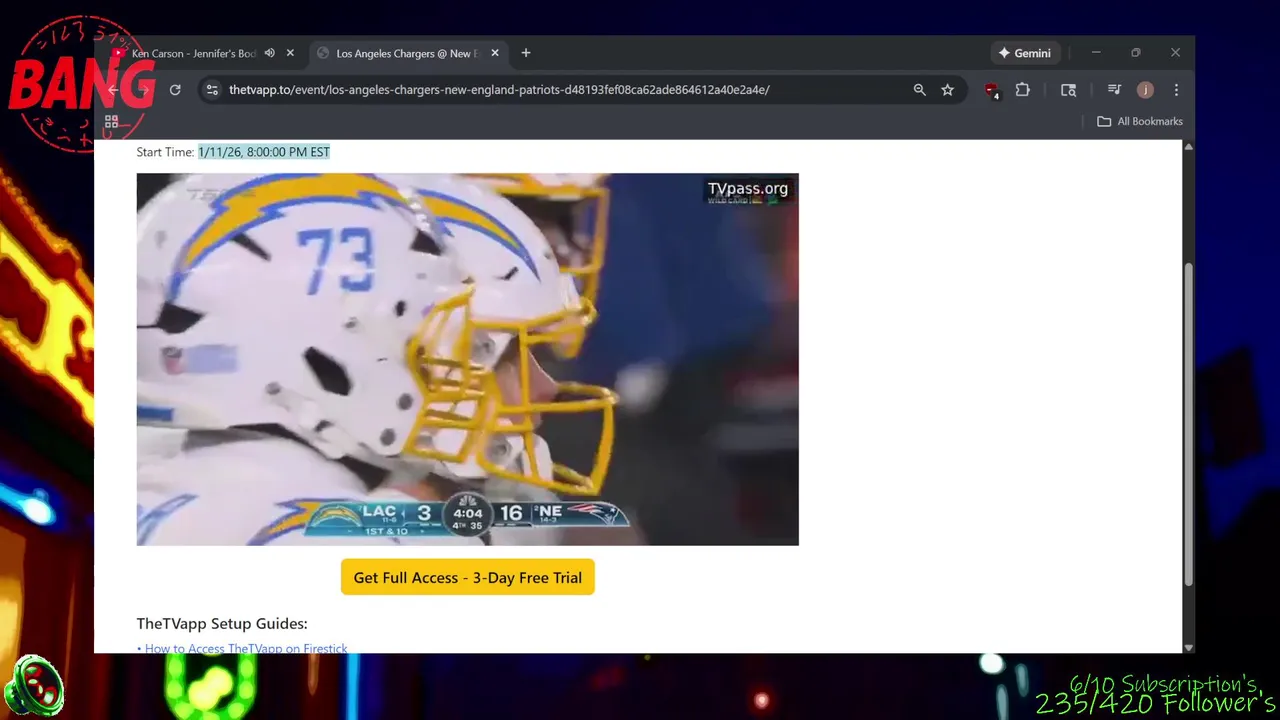Click the video player stream
The width and height of the screenshot is (1280, 720).
[x=467, y=359]
